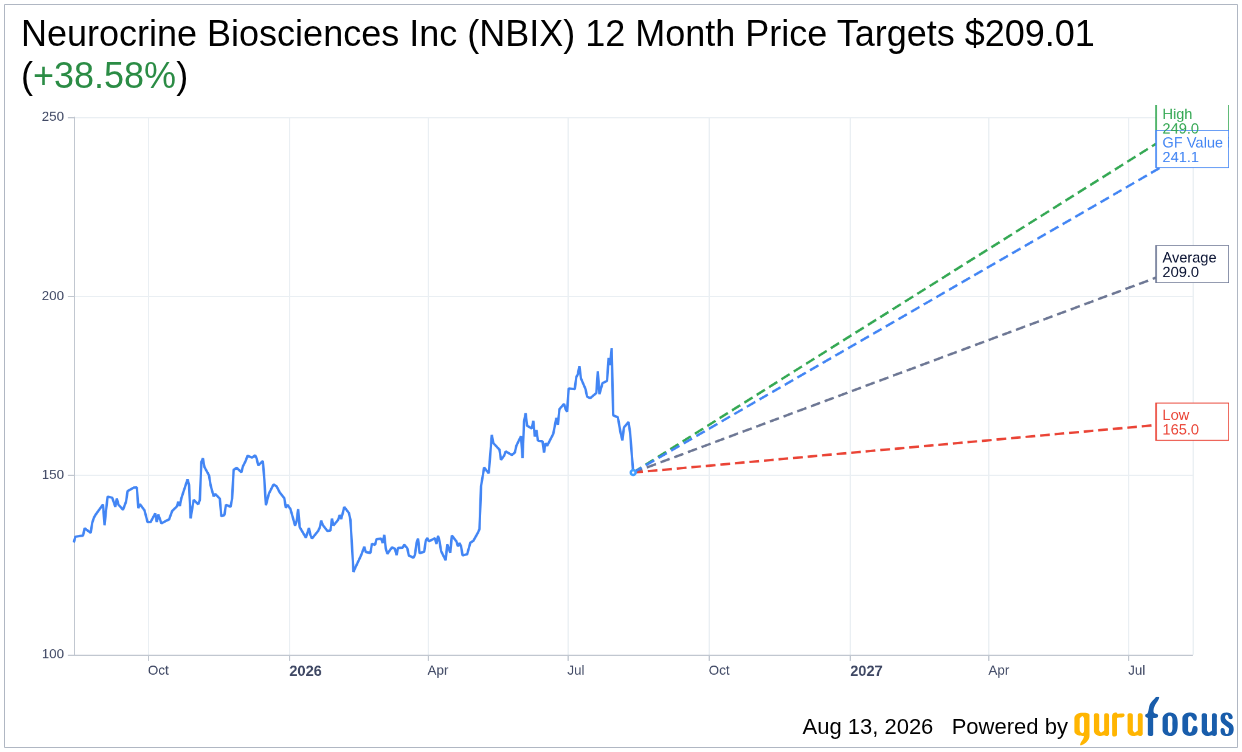Screen dimensions: 1242x752
Task: Click the Aug 13, 2026 date text
Action: pos(867,727)
